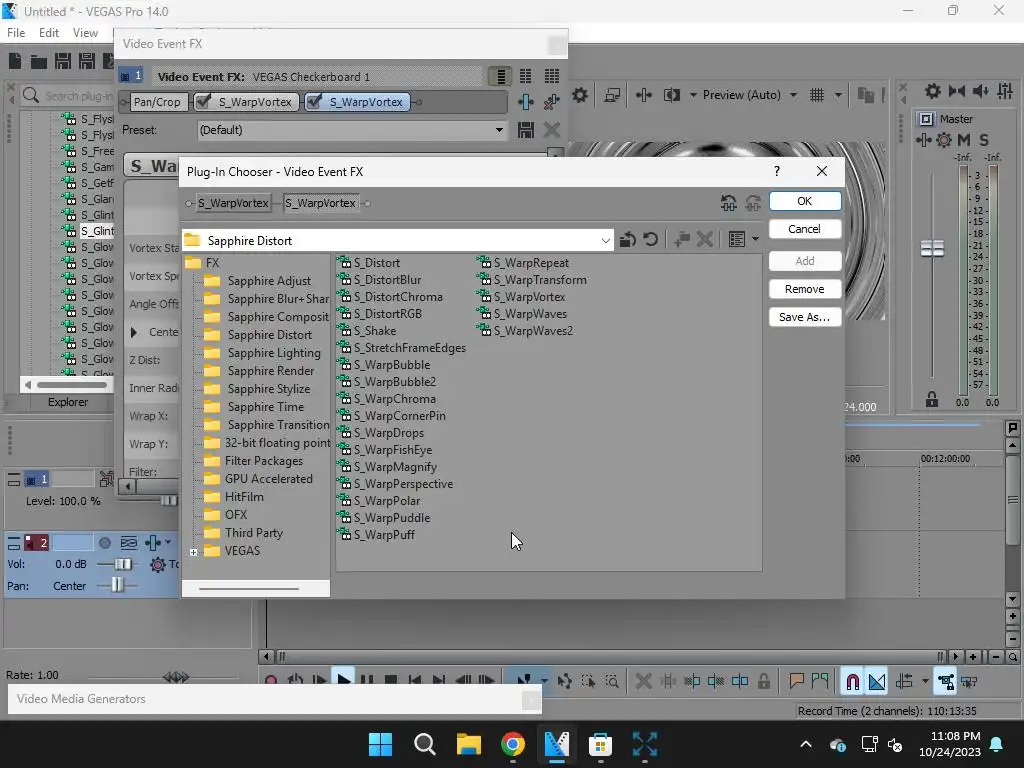Select the Sapphire Adjust folder
The width and height of the screenshot is (1024, 768).
click(269, 281)
